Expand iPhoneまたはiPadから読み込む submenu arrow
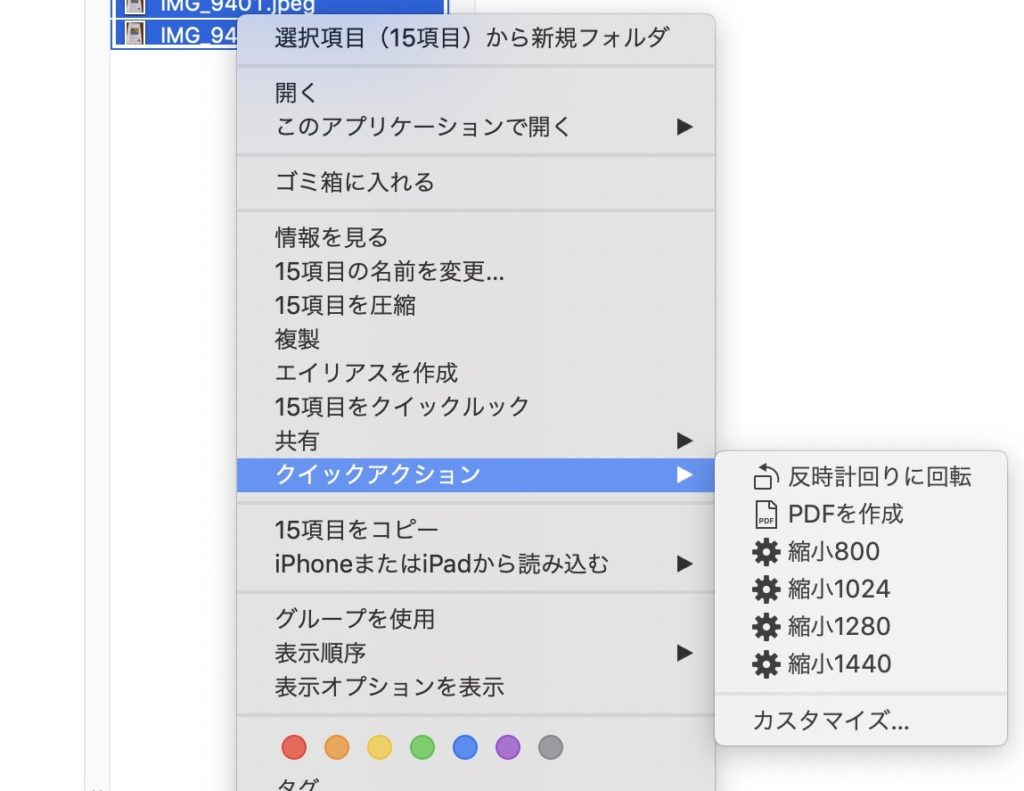The width and height of the screenshot is (1024, 791). 684,564
